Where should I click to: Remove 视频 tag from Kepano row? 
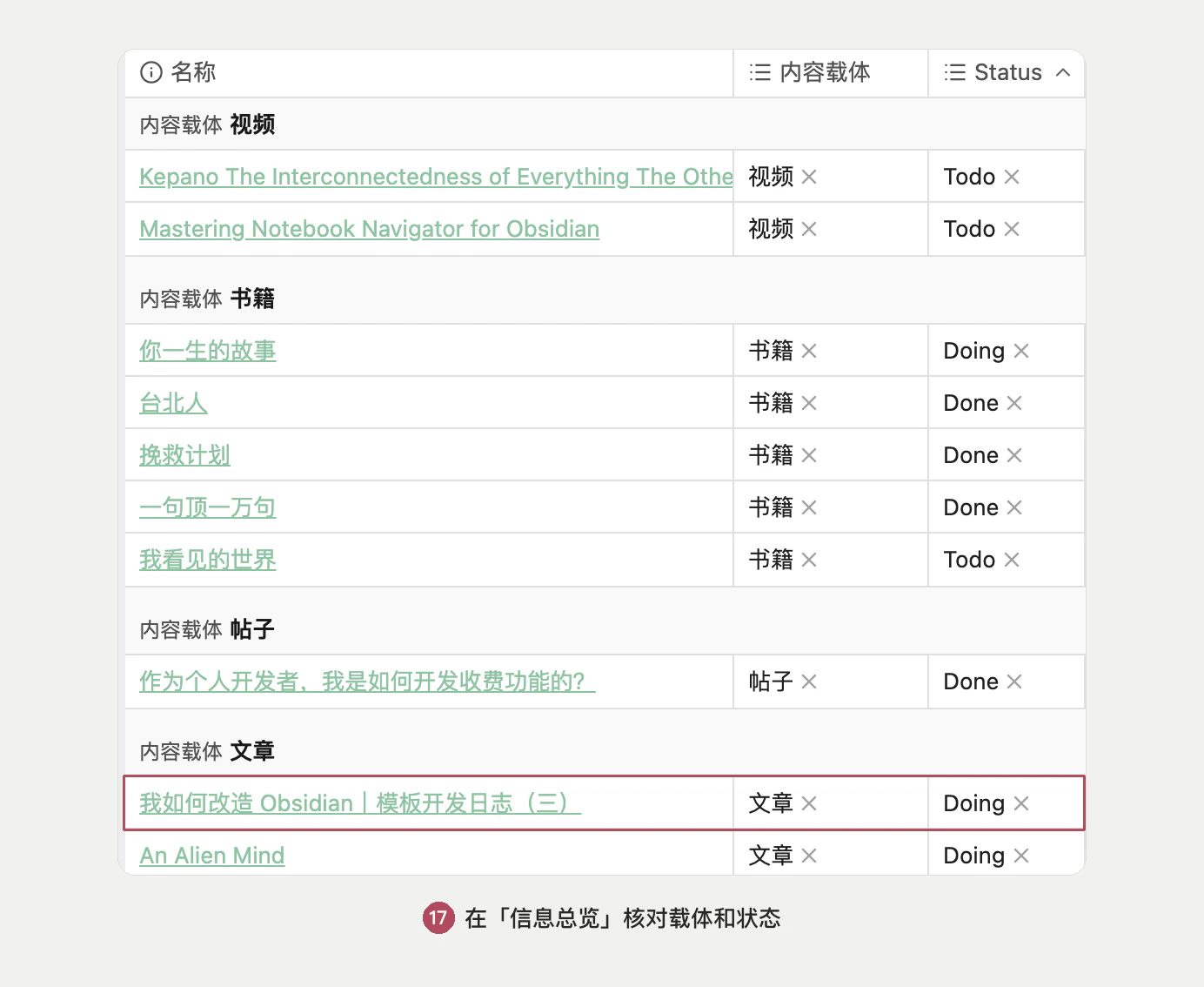coord(809,177)
